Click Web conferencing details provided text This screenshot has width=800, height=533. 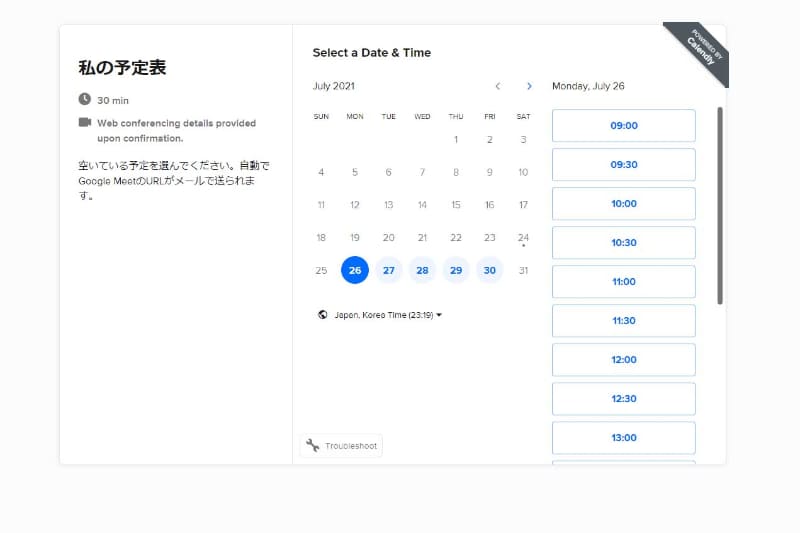coord(177,131)
